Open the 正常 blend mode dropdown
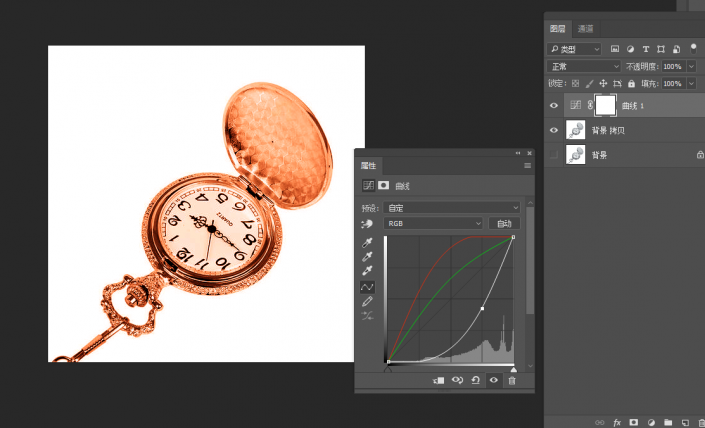The height and width of the screenshot is (428, 705). click(x=584, y=67)
